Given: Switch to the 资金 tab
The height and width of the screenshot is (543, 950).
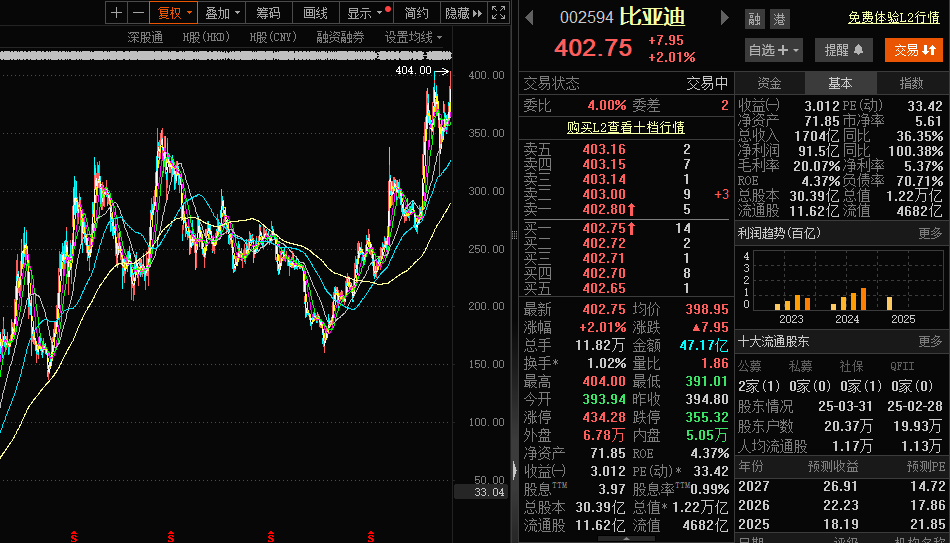Looking at the screenshot, I should 769,84.
